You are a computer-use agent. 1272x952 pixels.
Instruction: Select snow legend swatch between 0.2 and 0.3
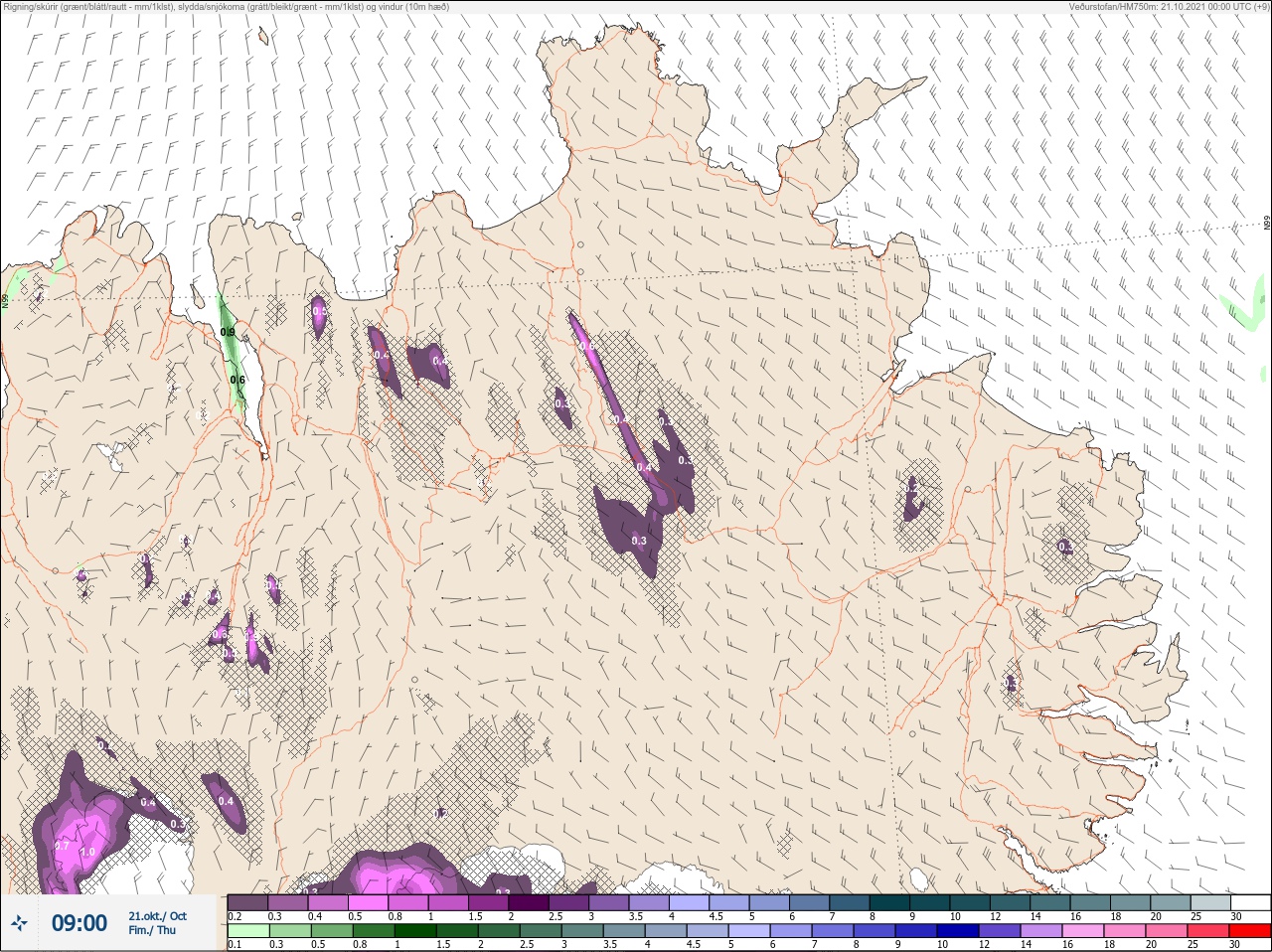pyautogui.click(x=247, y=902)
